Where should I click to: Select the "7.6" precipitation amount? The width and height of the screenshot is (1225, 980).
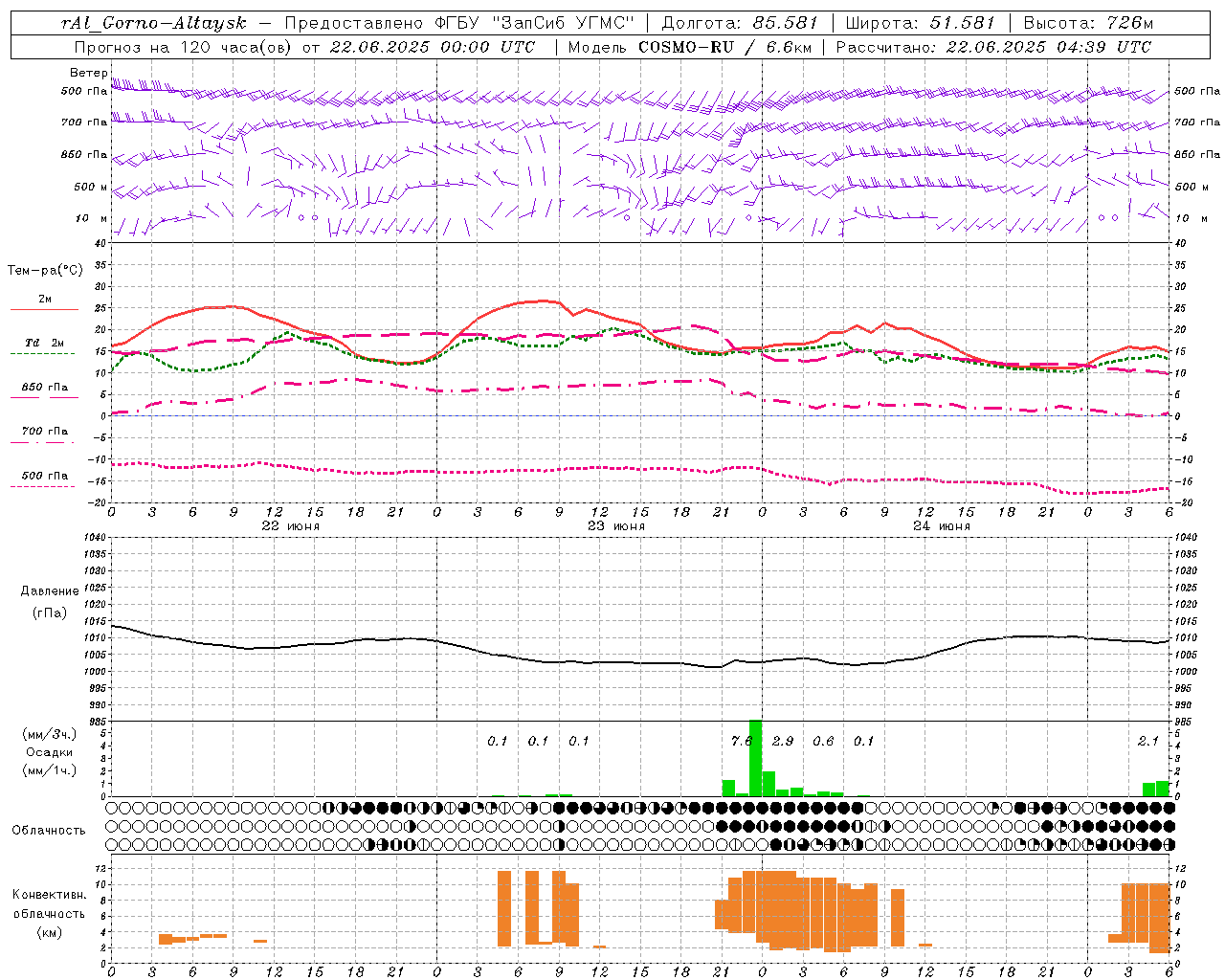(742, 741)
